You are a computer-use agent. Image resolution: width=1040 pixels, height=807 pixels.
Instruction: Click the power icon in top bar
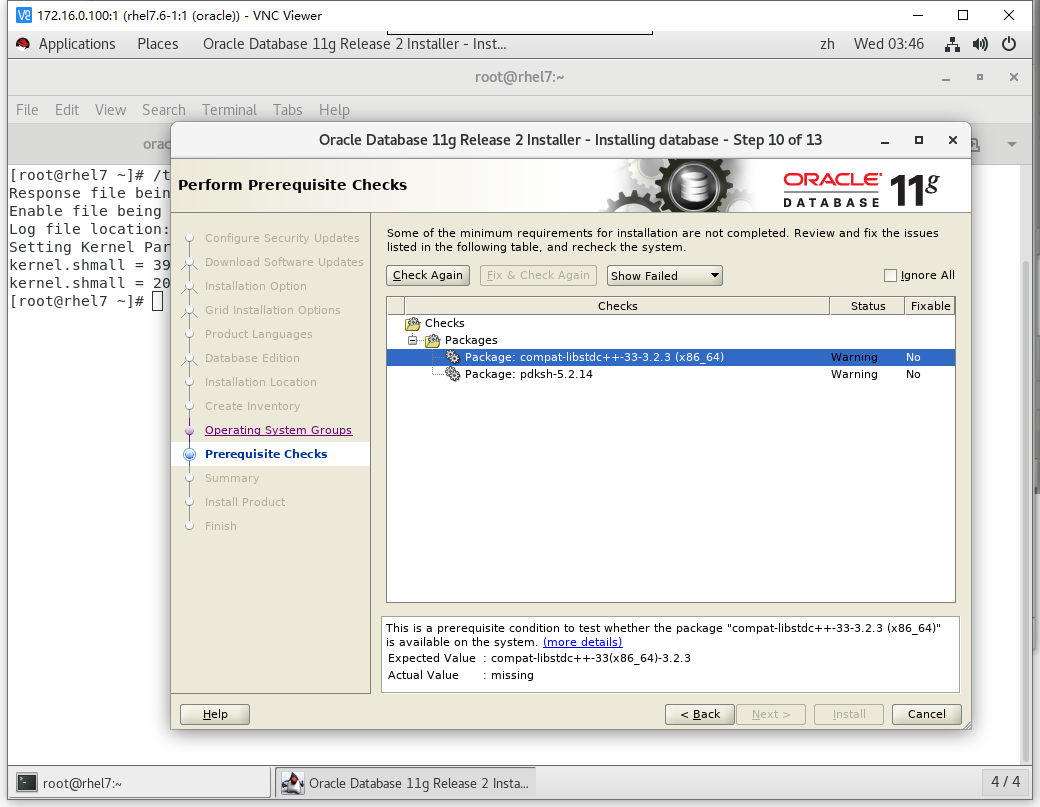point(1009,44)
